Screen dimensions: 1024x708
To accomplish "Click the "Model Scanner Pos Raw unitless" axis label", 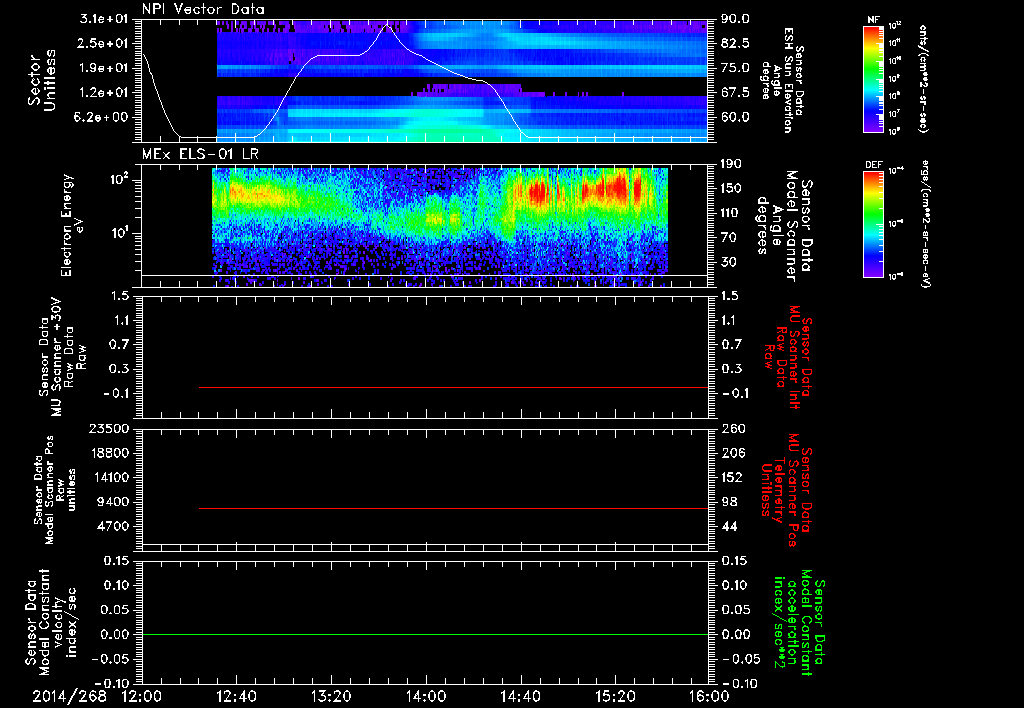I will (55, 489).
